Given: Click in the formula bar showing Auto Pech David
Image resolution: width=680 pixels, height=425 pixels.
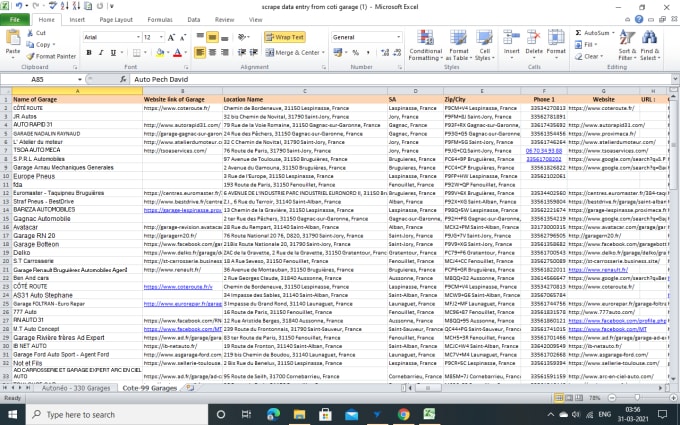Looking at the screenshot, I should click(x=401, y=79).
